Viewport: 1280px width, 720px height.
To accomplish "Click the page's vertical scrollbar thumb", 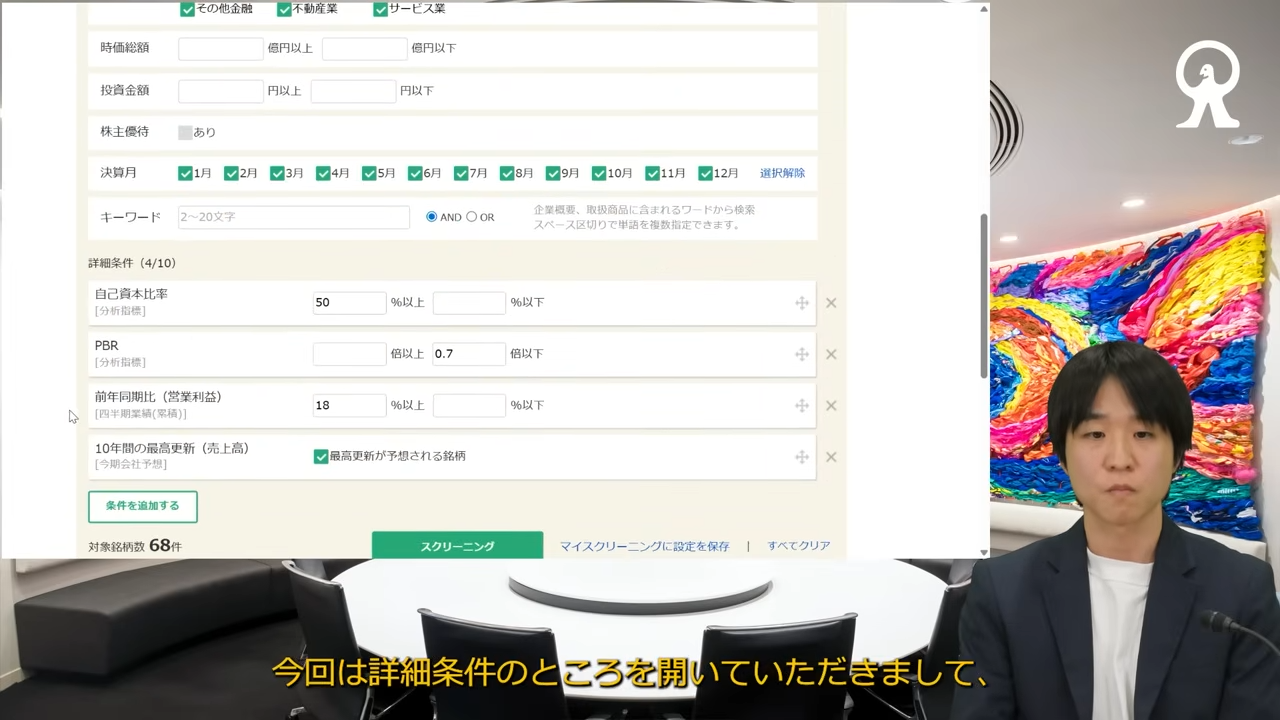I will tap(983, 295).
